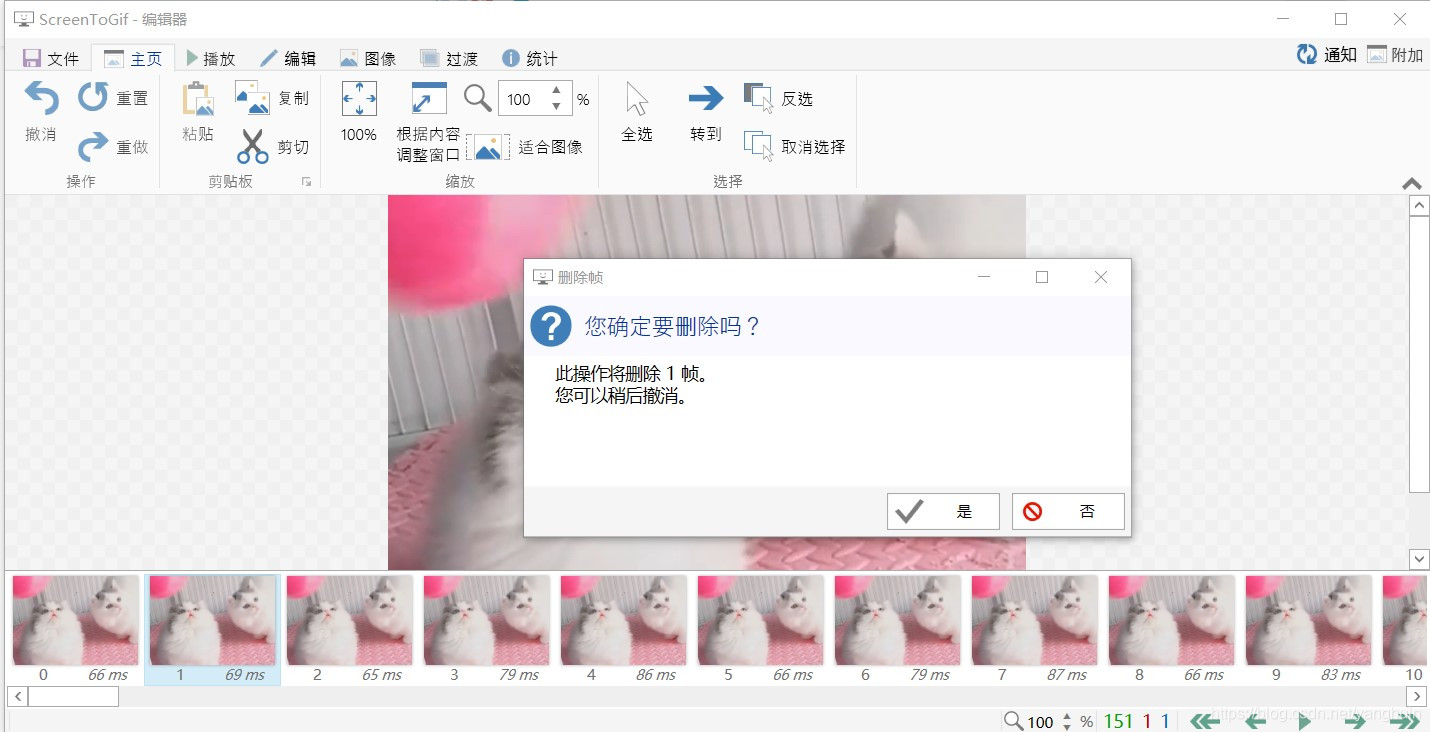
Task: Cancel deletion with No (否) button
Action: point(1068,511)
